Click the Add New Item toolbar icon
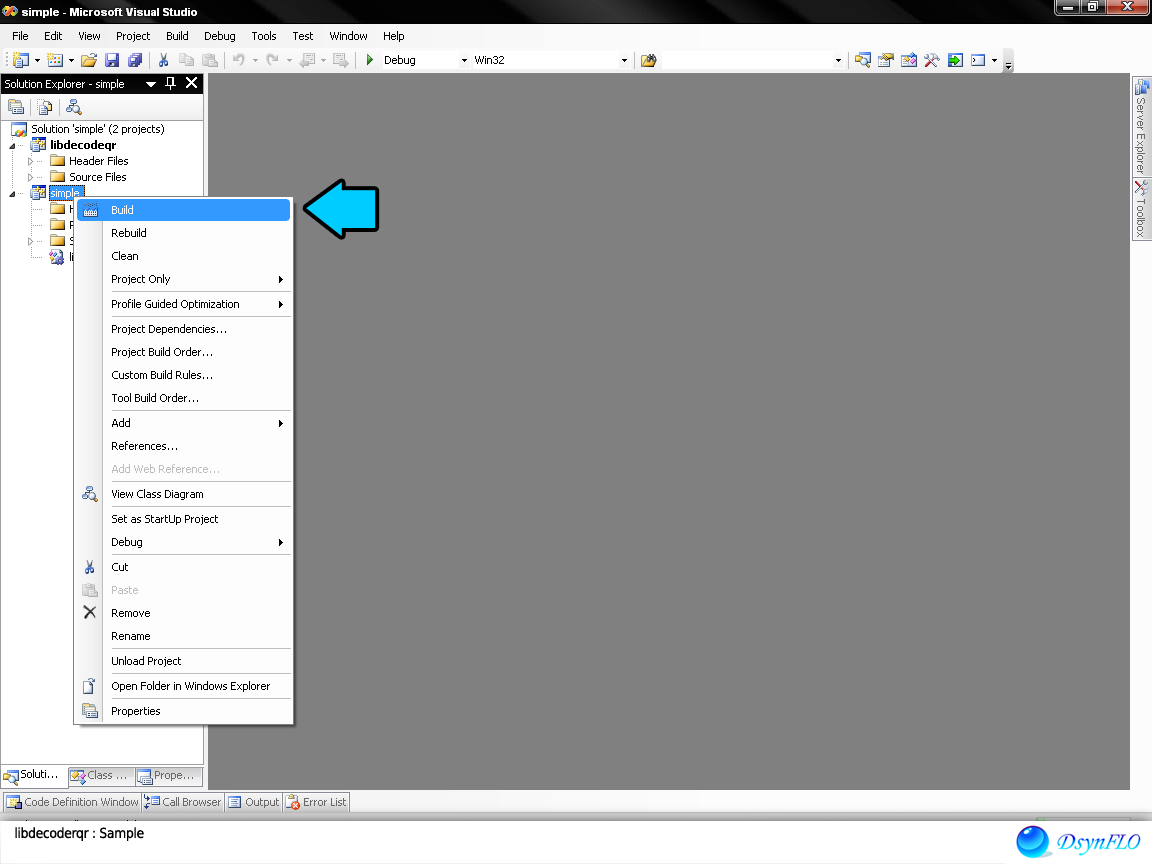 tap(55, 60)
